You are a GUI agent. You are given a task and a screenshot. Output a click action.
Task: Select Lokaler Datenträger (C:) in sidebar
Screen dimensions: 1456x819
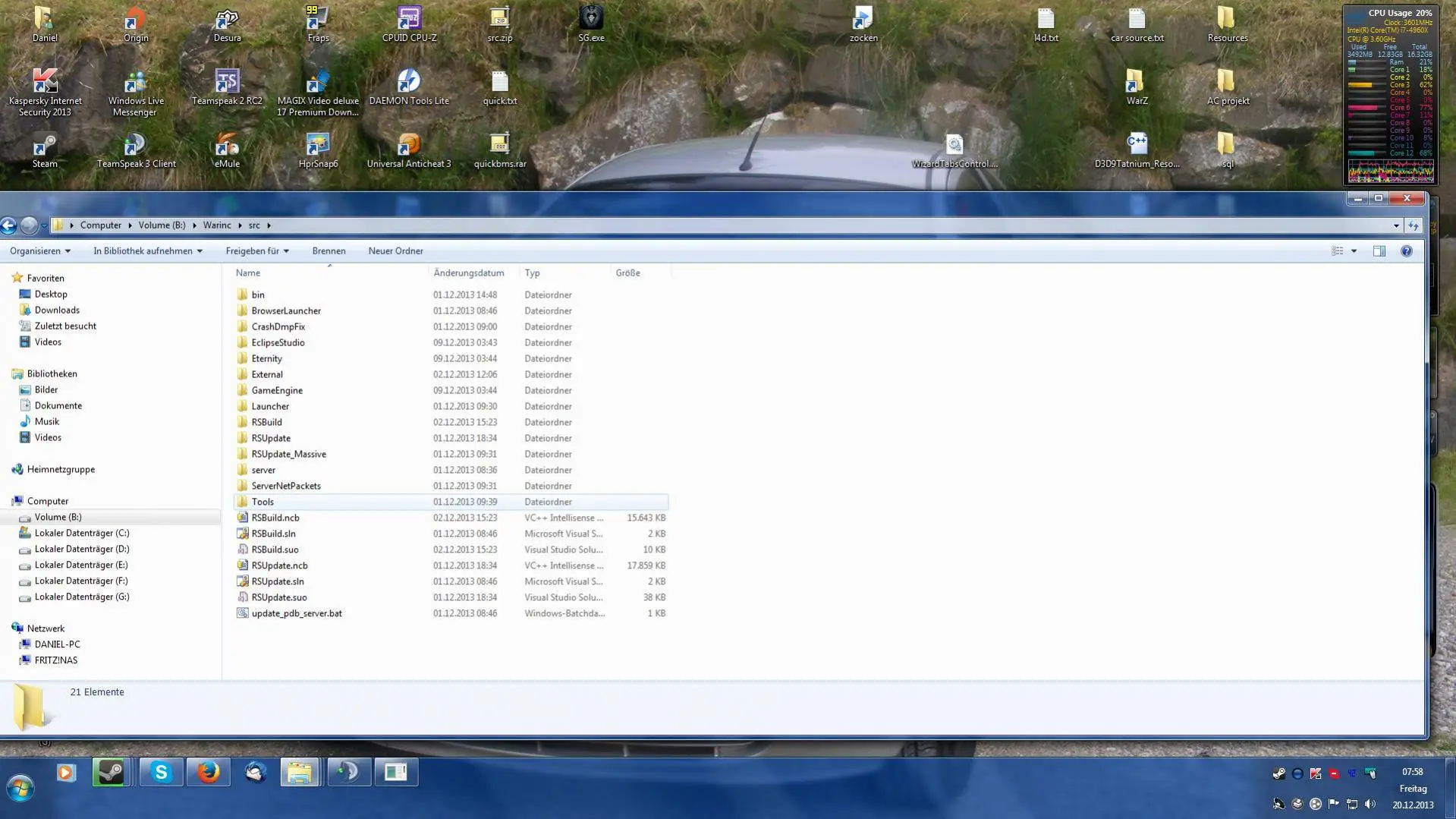point(82,534)
